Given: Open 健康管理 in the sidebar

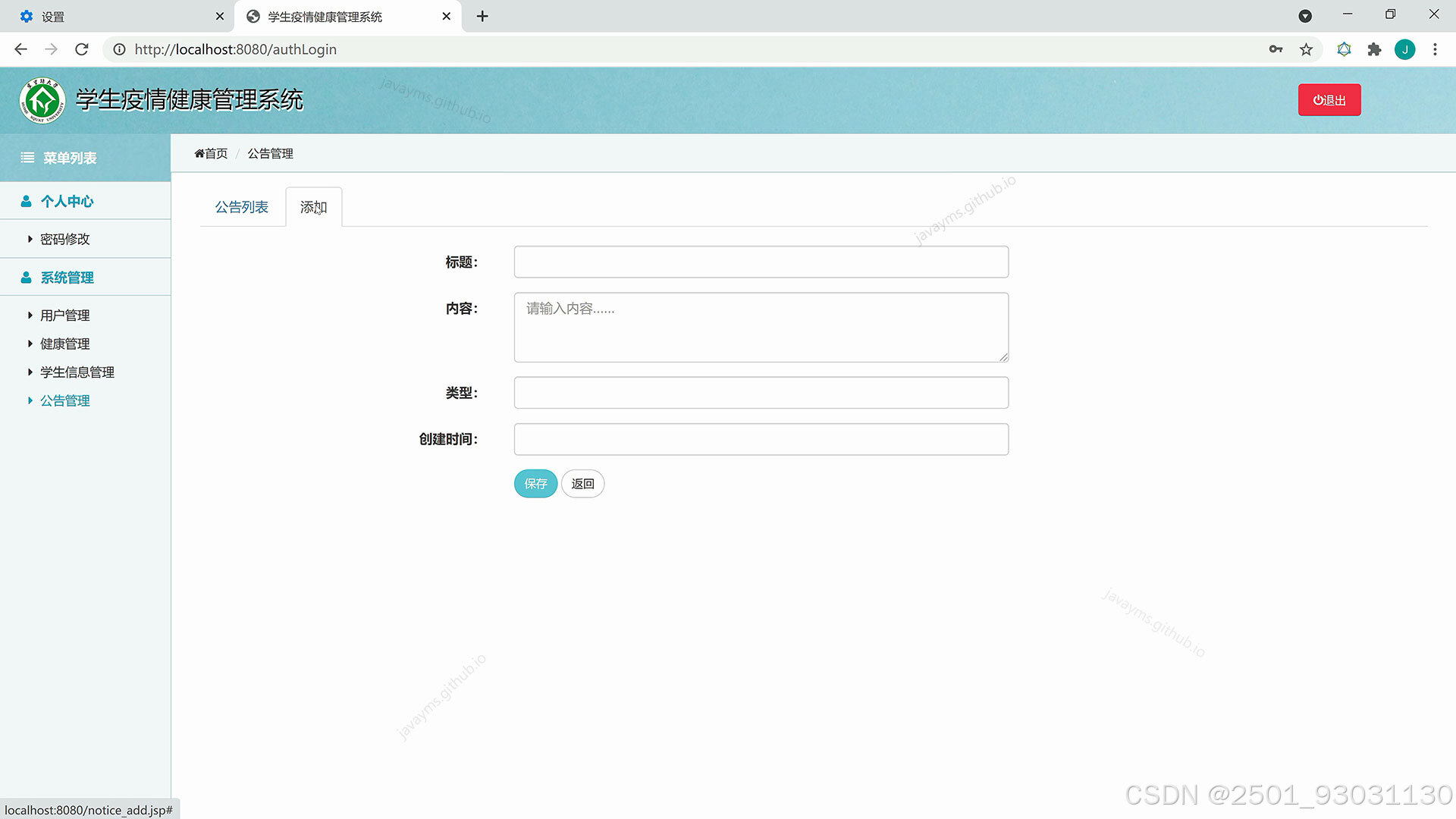Looking at the screenshot, I should pyautogui.click(x=64, y=344).
